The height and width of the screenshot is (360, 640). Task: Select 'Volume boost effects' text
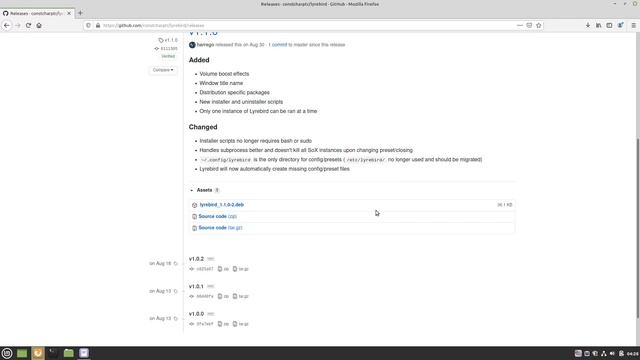click(x=224, y=74)
